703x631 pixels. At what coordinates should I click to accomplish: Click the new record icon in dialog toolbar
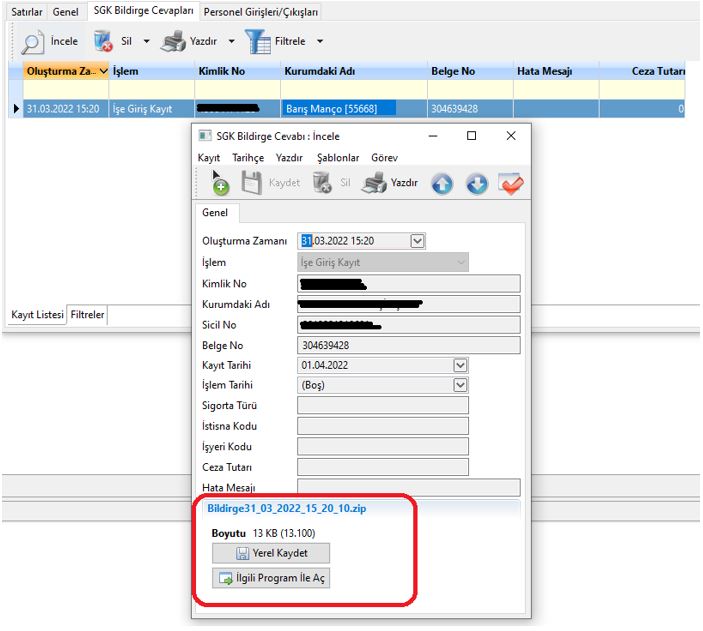[219, 183]
